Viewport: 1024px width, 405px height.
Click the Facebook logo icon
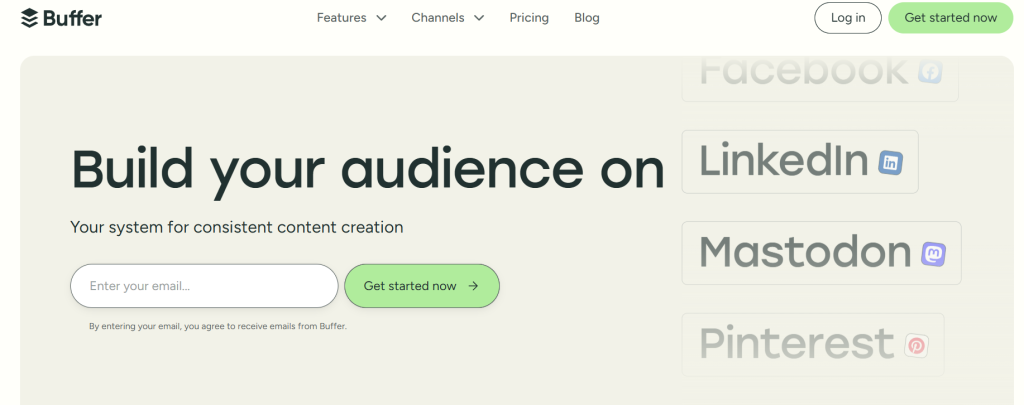[x=930, y=71]
